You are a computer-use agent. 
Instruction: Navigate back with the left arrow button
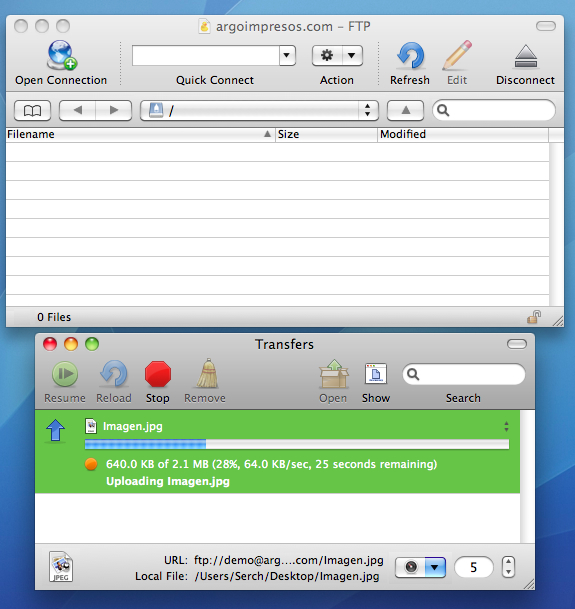click(77, 111)
